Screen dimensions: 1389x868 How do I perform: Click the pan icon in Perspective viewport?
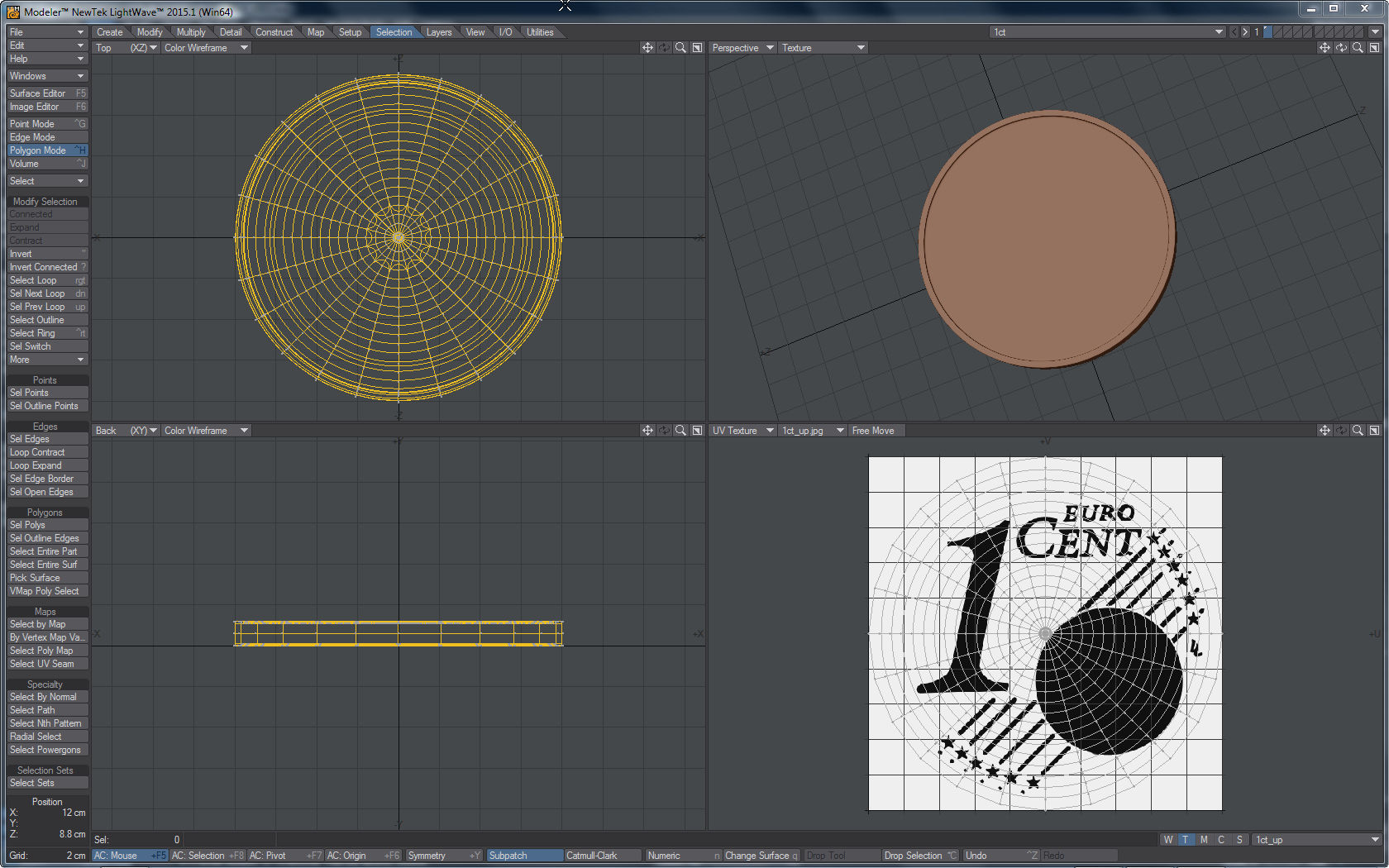click(x=1325, y=48)
